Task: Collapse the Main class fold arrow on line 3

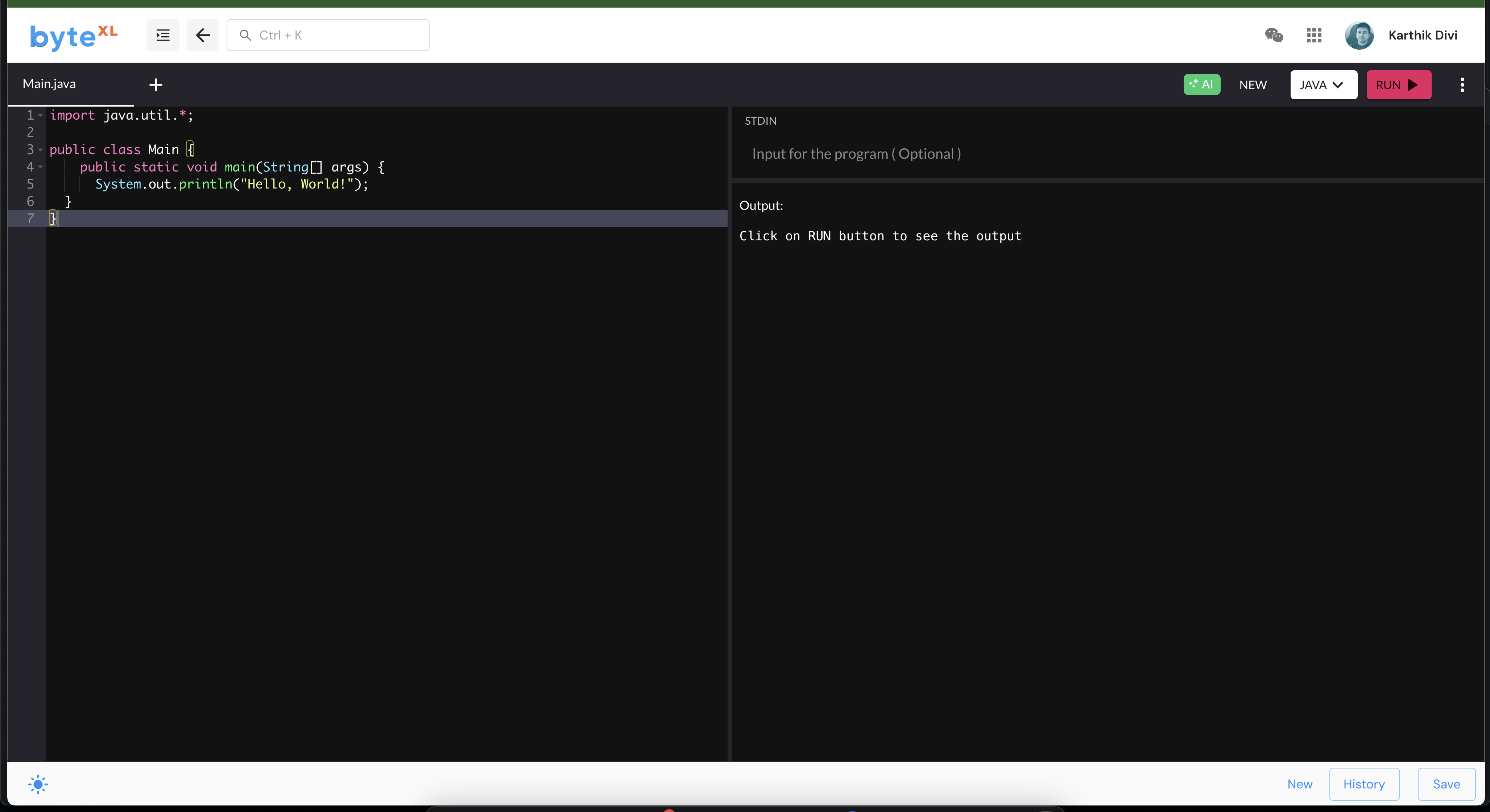Action: coord(41,150)
